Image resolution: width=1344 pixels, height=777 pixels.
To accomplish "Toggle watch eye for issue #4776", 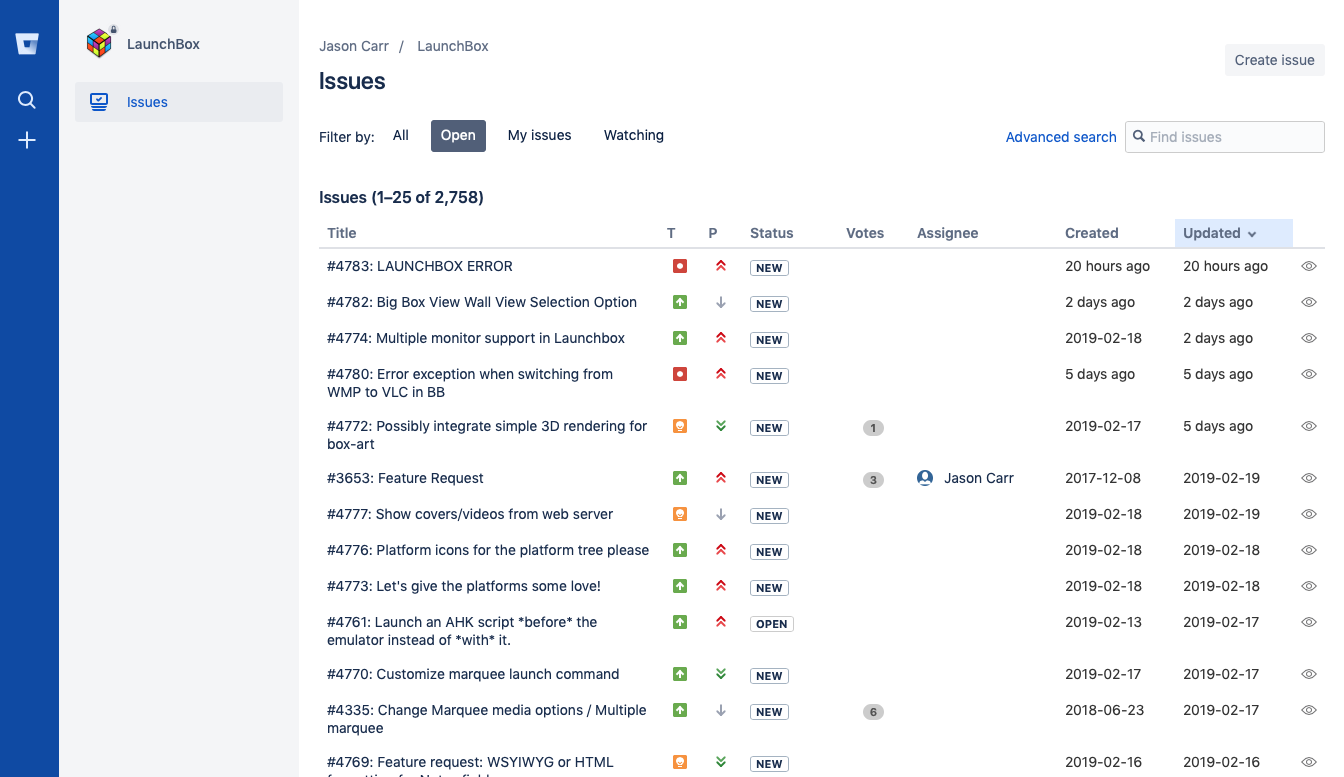I will 1309,550.
